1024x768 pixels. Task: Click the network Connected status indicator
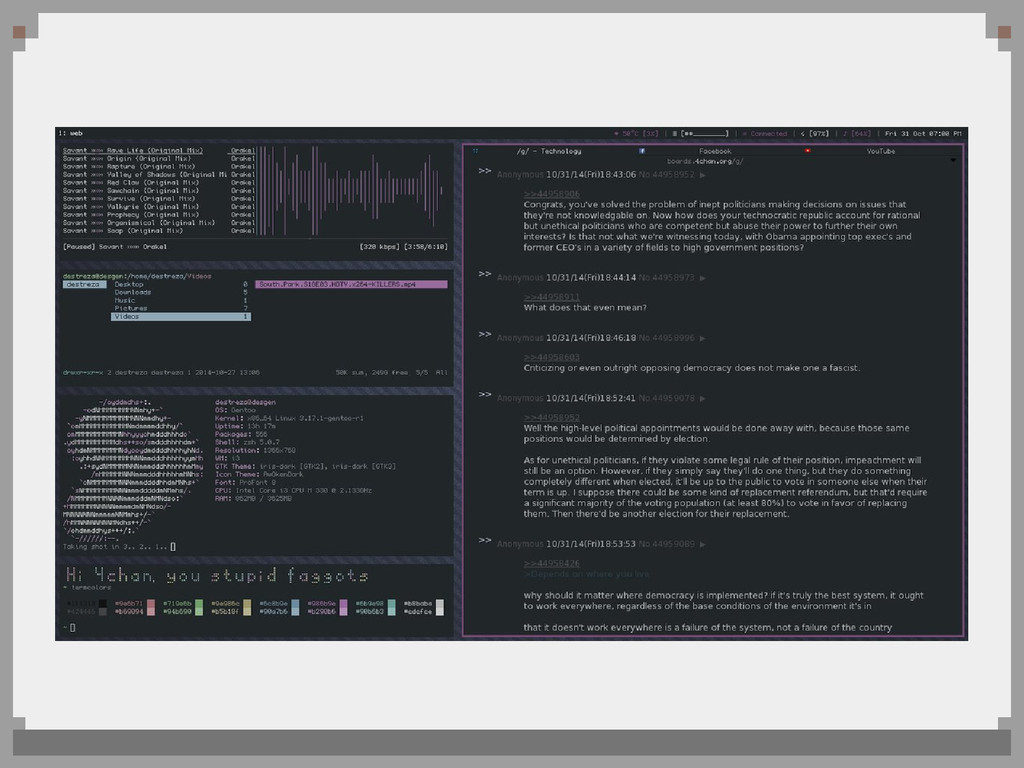(x=765, y=133)
